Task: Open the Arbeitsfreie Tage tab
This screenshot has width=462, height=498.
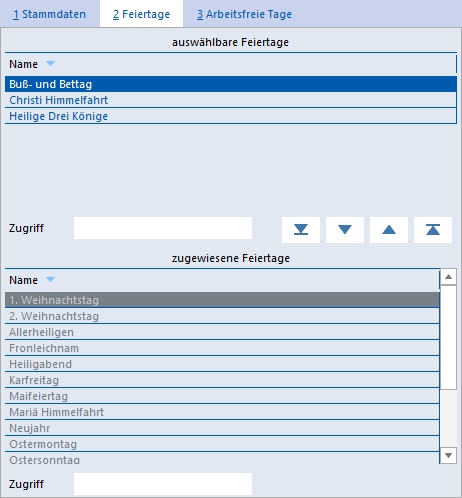Action: (x=244, y=14)
